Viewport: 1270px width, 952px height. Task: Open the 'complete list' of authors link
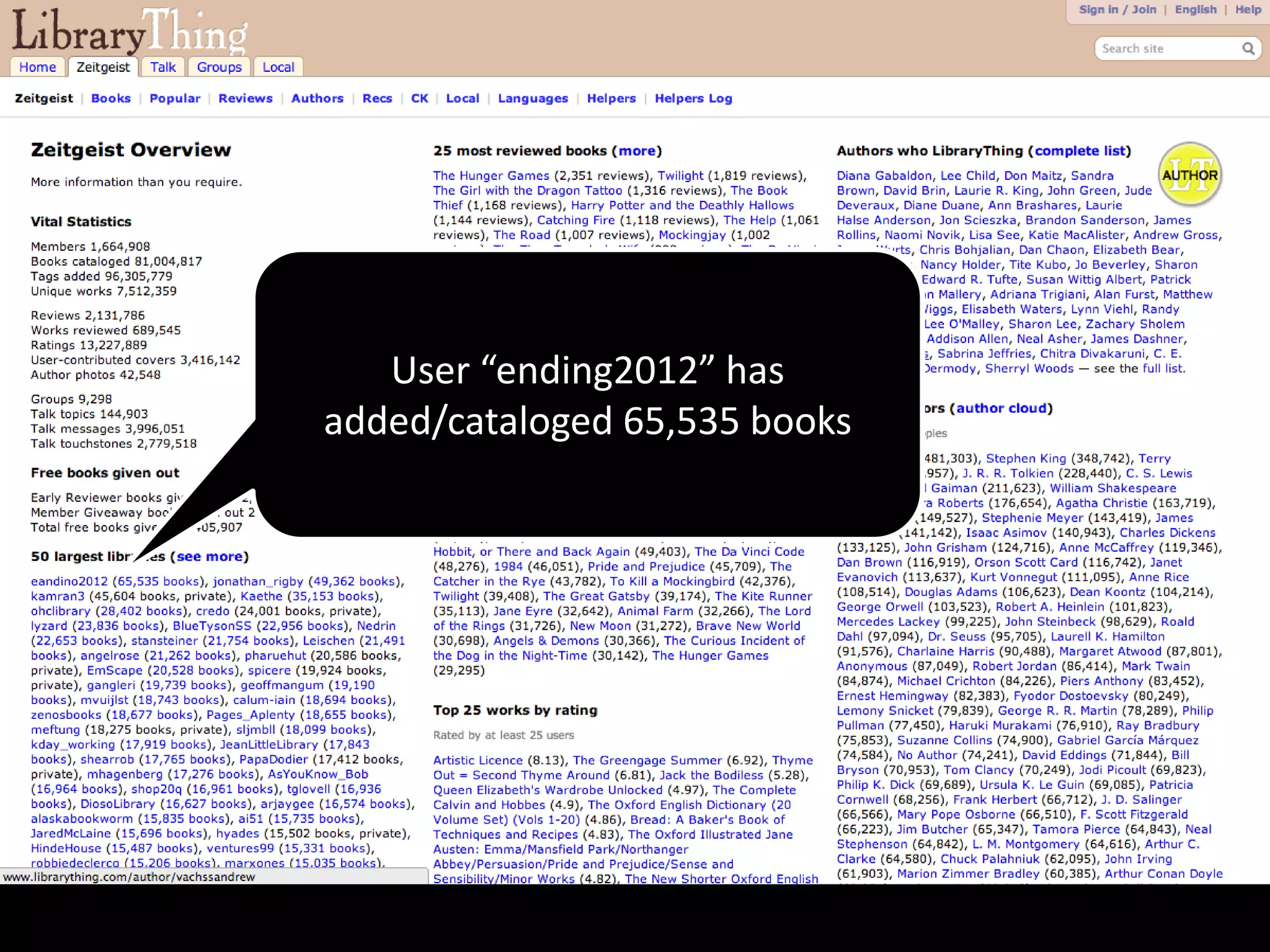(1080, 151)
